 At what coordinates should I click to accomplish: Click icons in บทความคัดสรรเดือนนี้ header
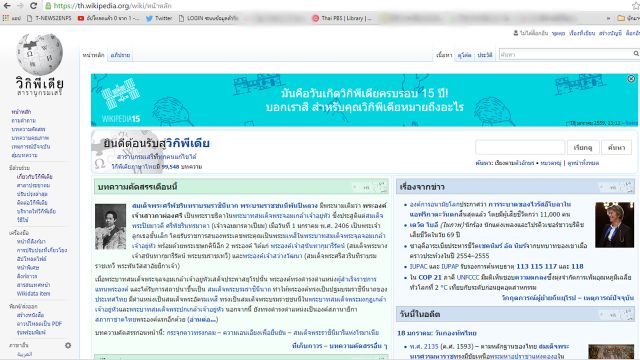(x=370, y=187)
